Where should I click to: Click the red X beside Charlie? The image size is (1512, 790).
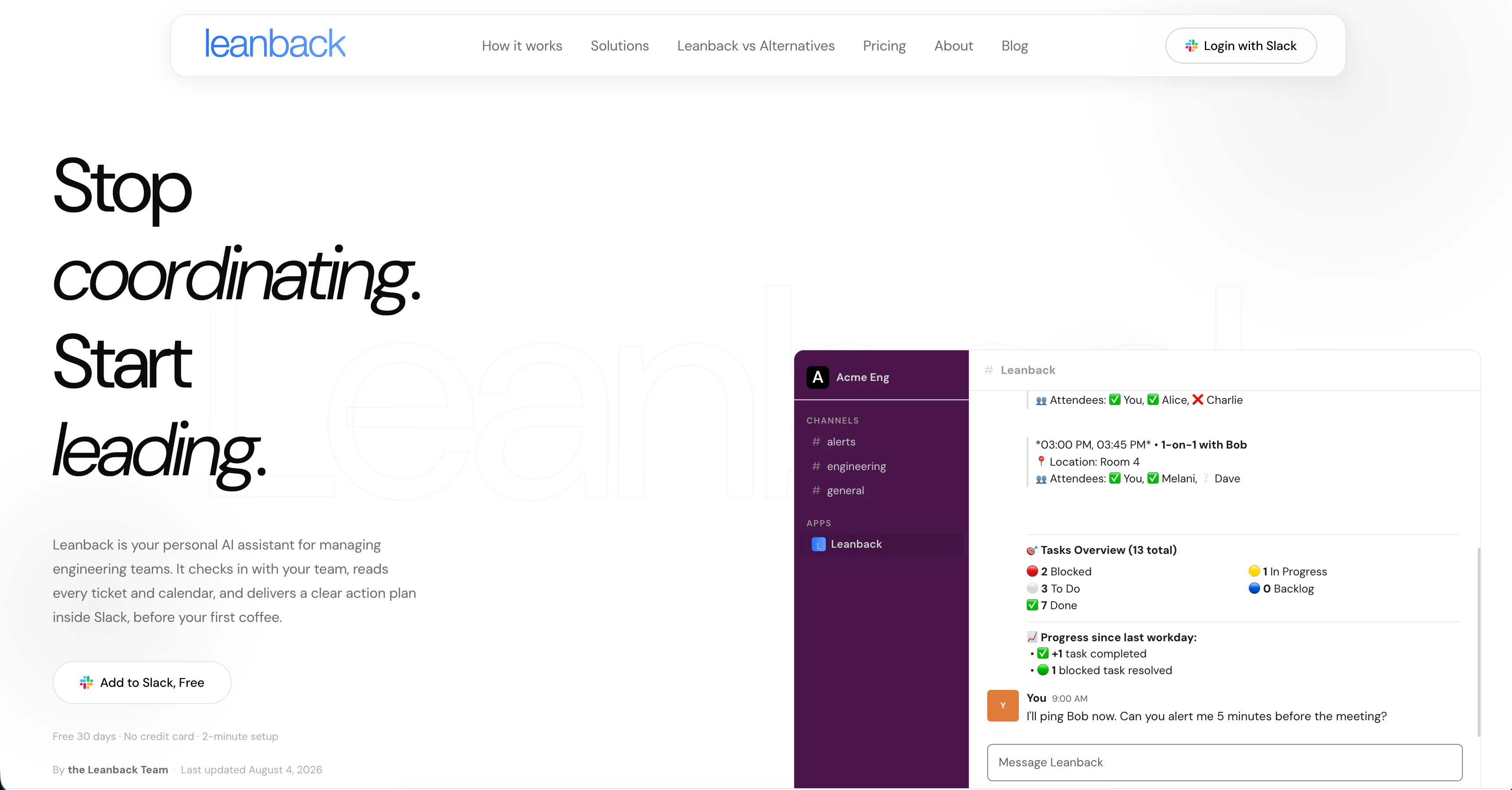tap(1197, 400)
